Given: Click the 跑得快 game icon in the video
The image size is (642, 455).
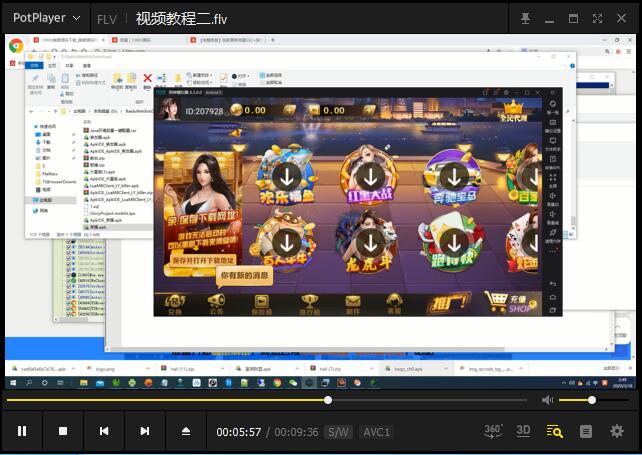Looking at the screenshot, I should (453, 242).
